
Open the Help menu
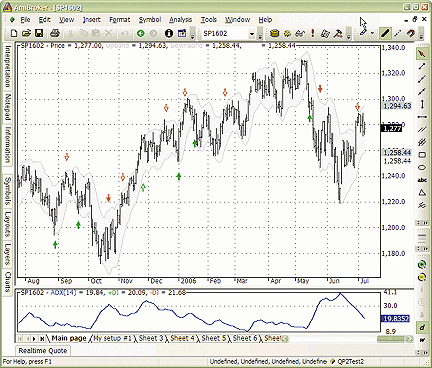[x=265, y=20]
